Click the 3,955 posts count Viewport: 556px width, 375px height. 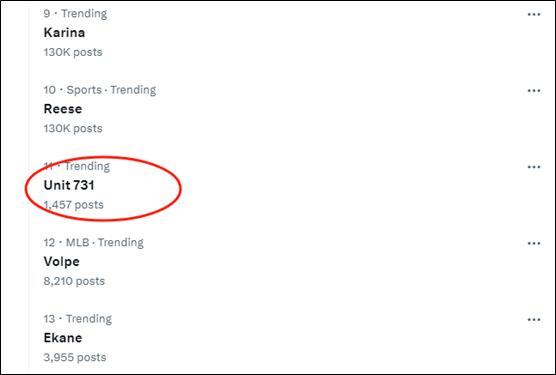tap(75, 357)
